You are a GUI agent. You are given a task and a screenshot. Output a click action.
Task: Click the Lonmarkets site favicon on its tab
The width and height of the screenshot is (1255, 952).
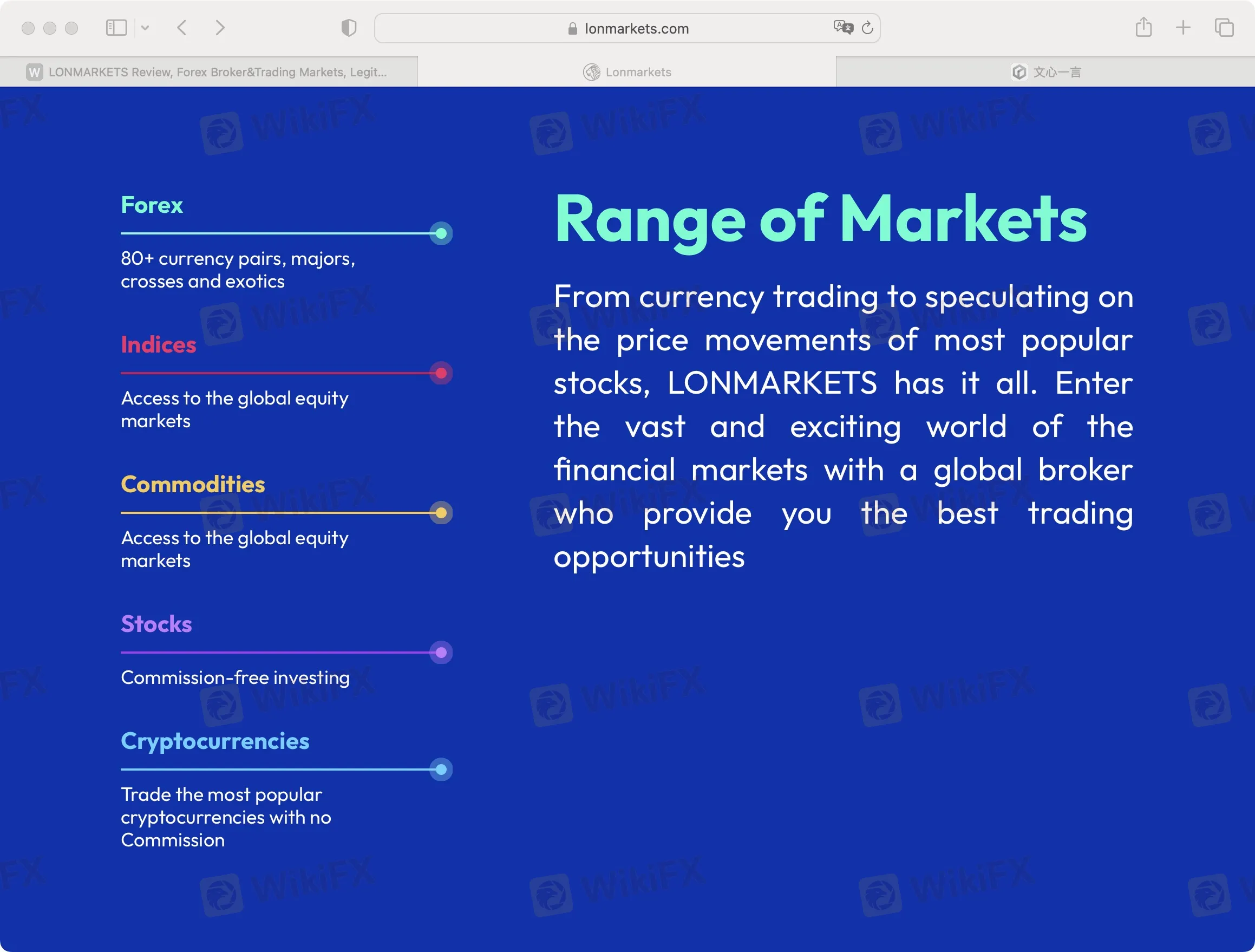(x=591, y=71)
